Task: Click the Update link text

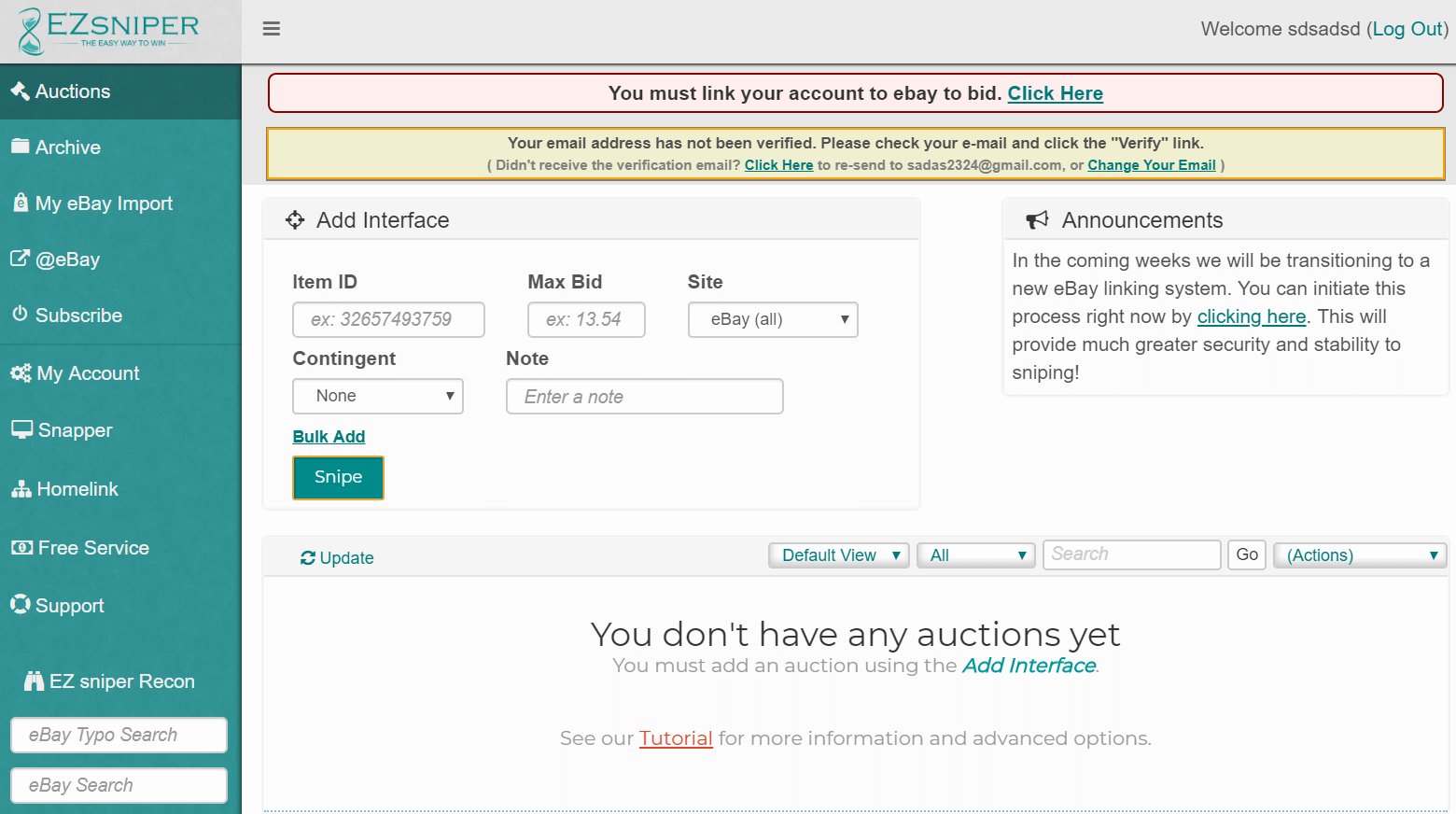Action: [x=346, y=557]
